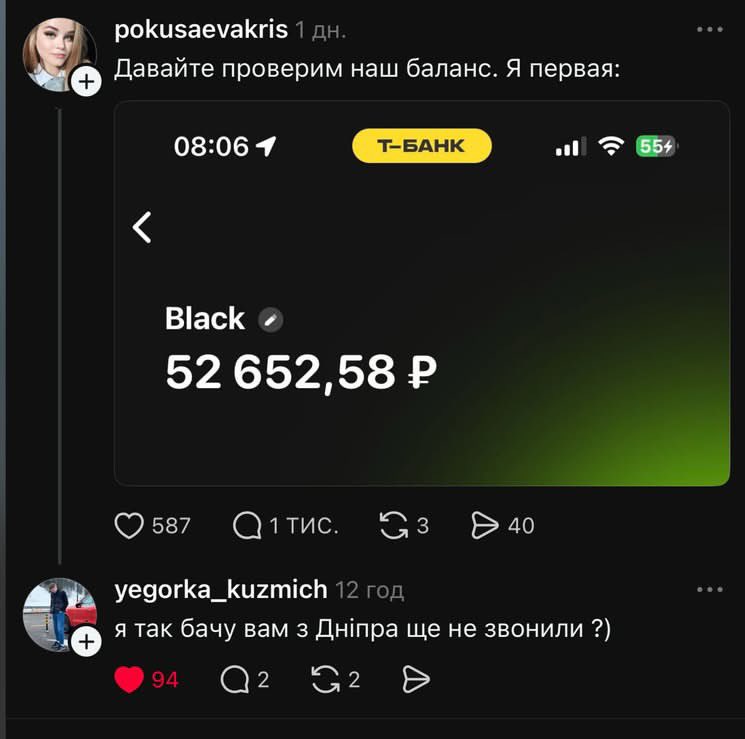Open more options for pokusaevakris post
This screenshot has width=745, height=739.
[x=709, y=29]
